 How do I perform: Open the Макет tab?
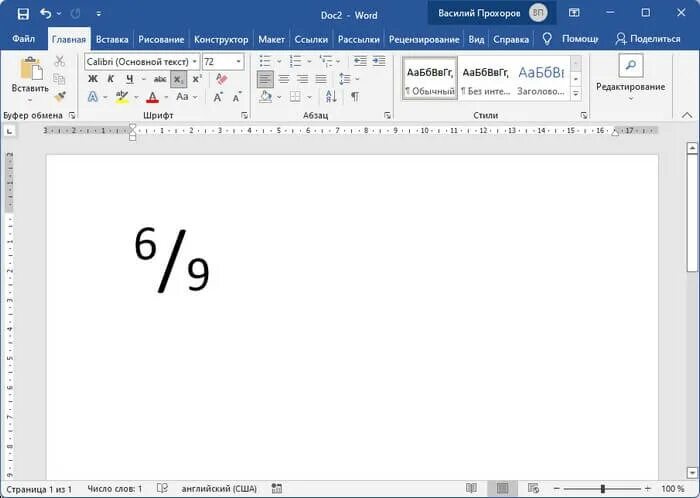pyautogui.click(x=271, y=39)
